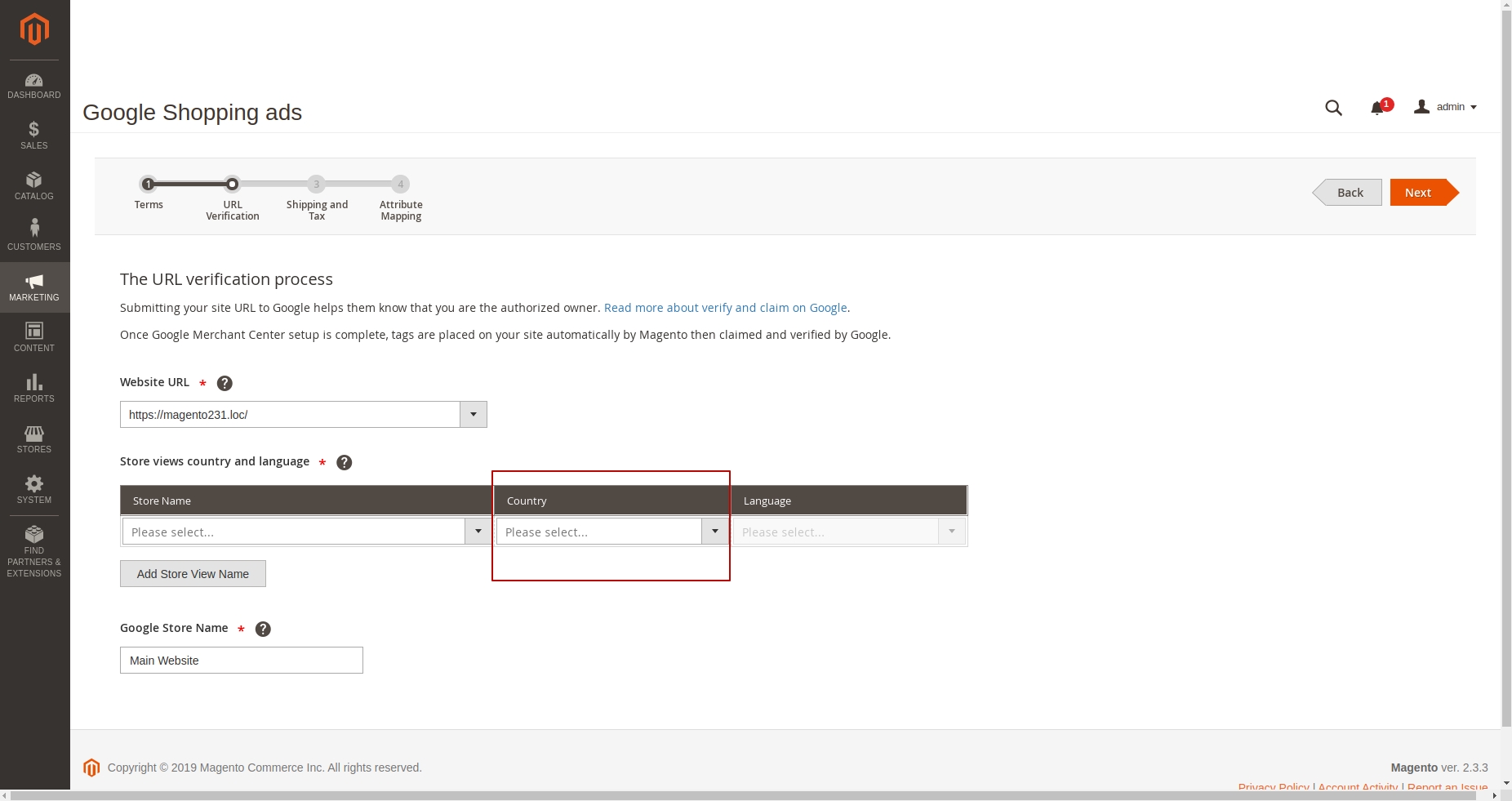The width and height of the screenshot is (1512, 801).
Task: Open the Reports menu
Action: (x=34, y=389)
